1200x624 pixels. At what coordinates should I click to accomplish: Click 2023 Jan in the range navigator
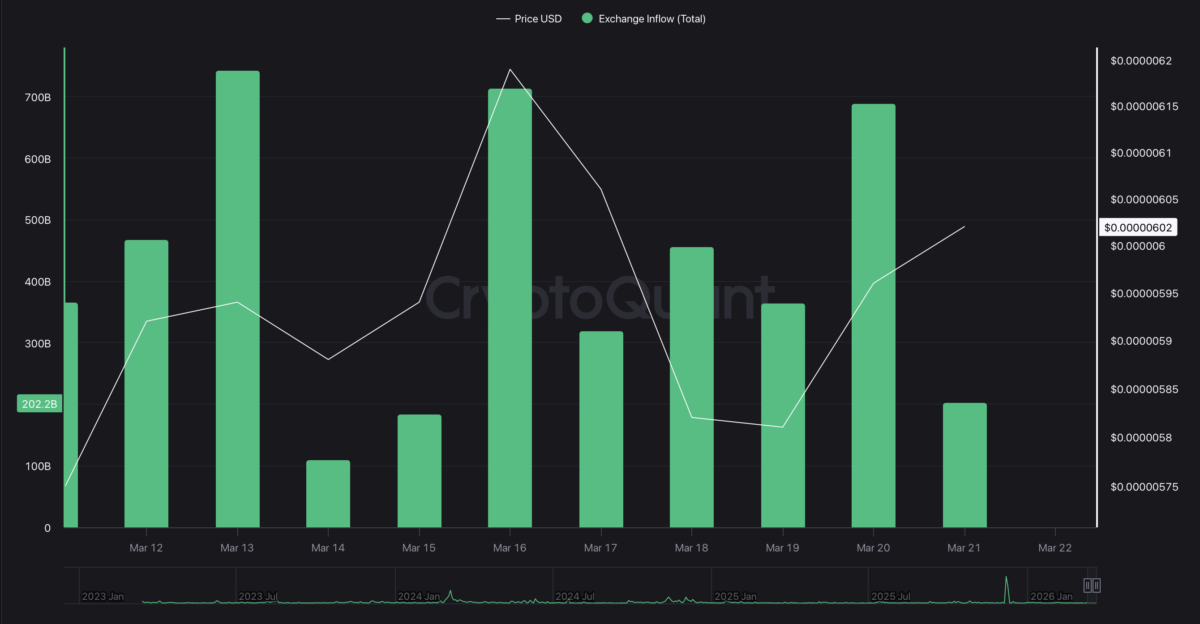[x=103, y=596]
